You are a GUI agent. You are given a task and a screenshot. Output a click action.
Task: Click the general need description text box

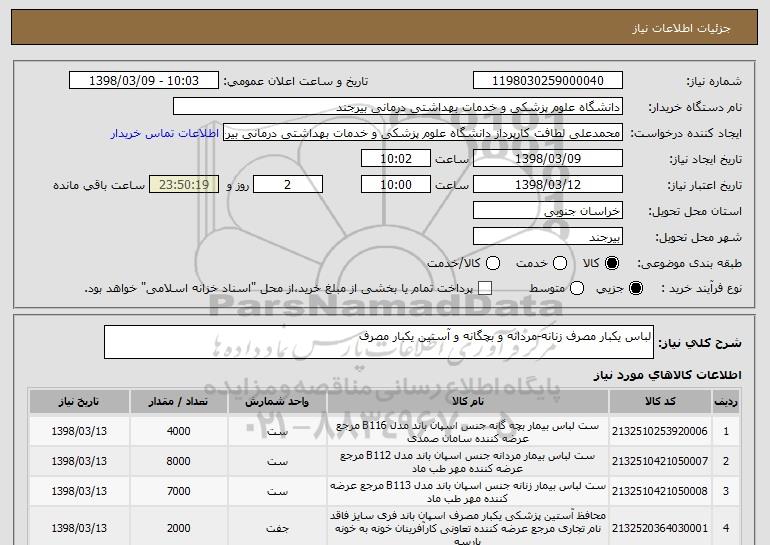379,342
